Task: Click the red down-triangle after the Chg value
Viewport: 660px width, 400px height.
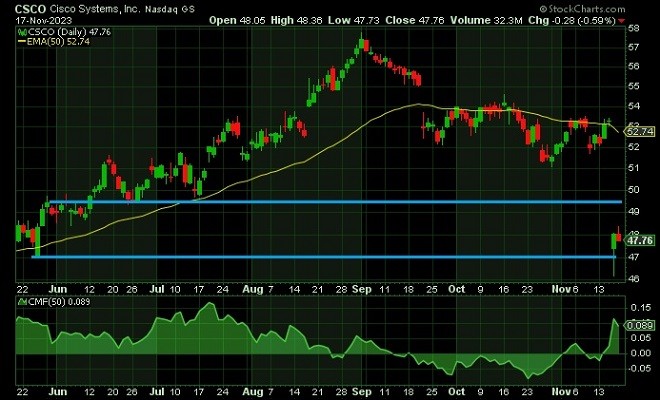Action: (621, 21)
